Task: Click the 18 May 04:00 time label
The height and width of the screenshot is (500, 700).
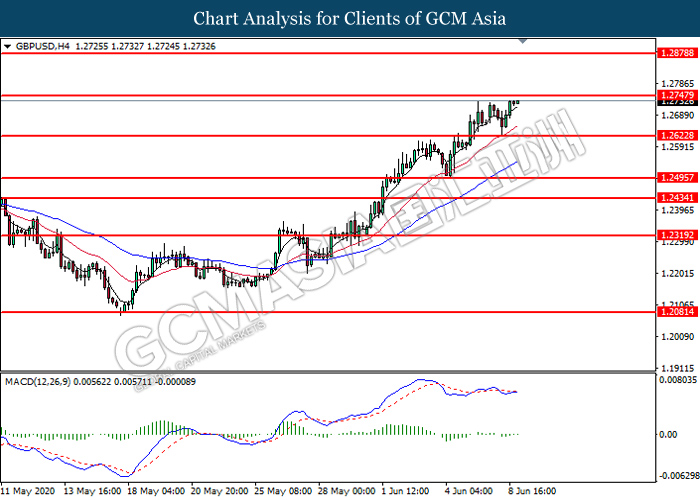Action: click(156, 491)
